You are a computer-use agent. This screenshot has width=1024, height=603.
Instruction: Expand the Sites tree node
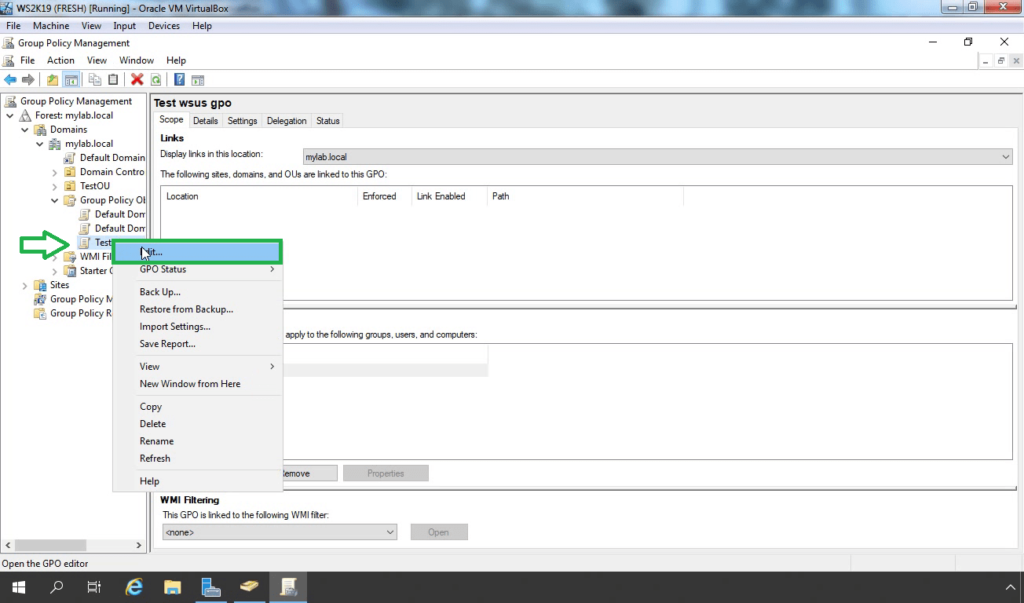pos(25,285)
